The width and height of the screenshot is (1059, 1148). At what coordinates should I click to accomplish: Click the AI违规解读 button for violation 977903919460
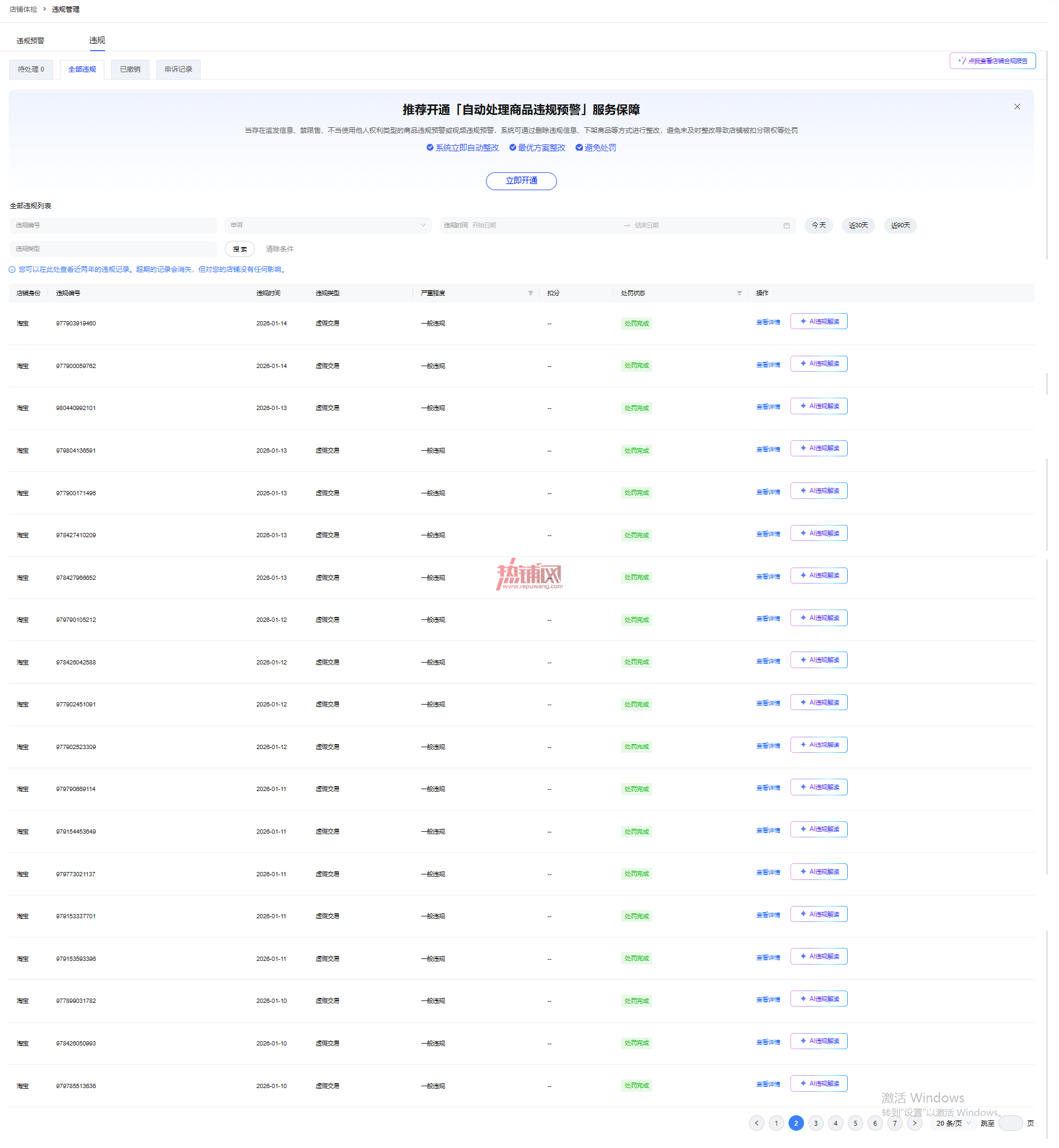coord(819,321)
